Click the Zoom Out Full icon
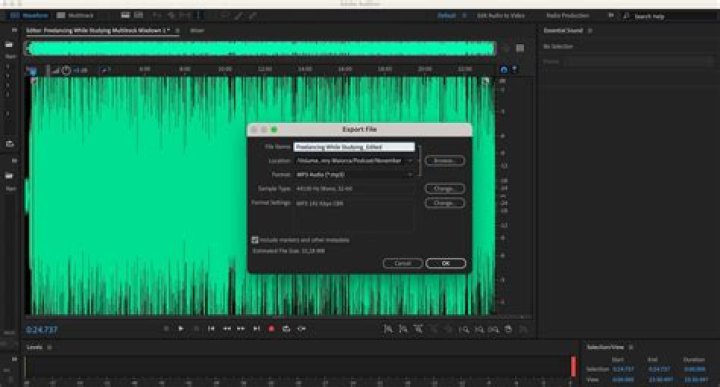The width and height of the screenshot is (720, 387). 448,329
